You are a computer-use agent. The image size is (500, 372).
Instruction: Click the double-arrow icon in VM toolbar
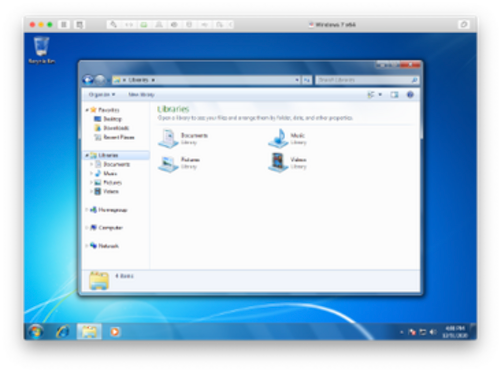129,25
